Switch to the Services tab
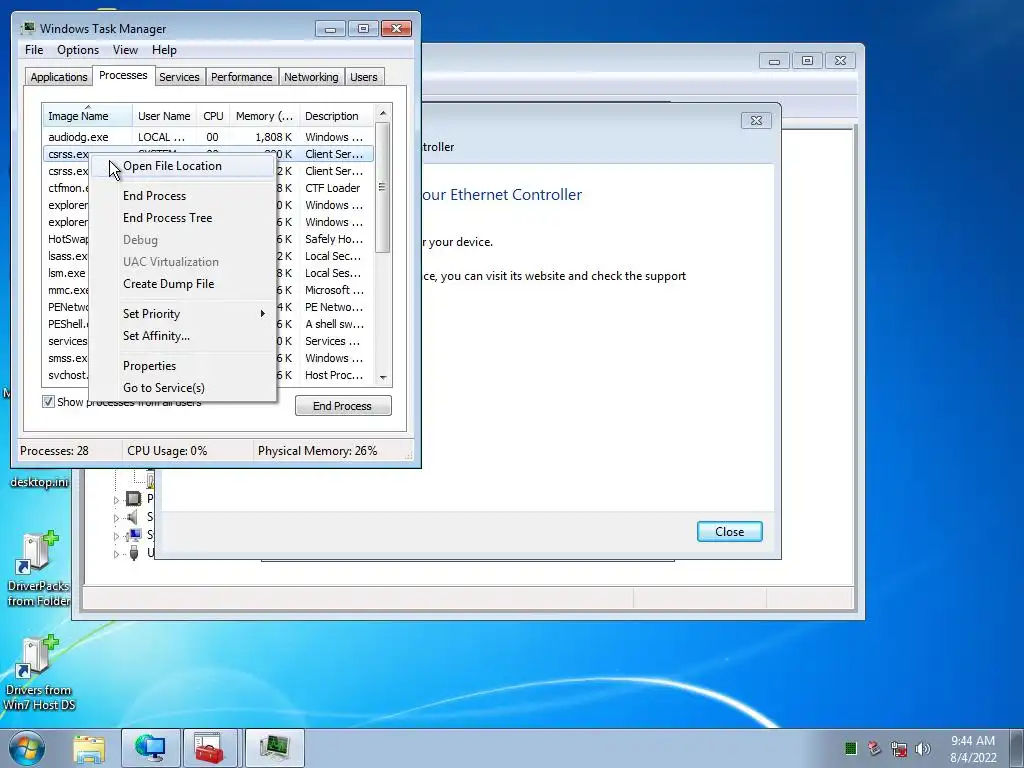Screen dimensions: 1024x768 coord(179,77)
